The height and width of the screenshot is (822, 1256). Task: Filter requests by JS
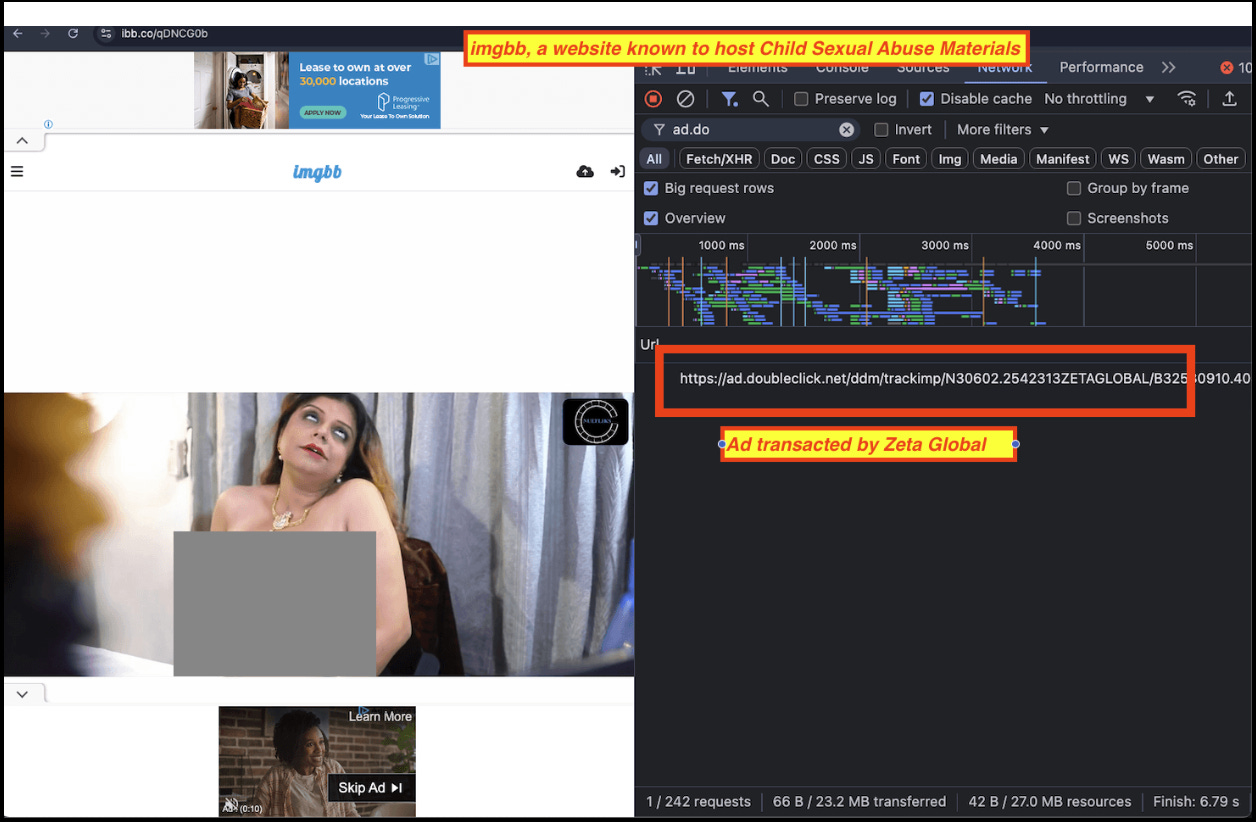point(866,159)
